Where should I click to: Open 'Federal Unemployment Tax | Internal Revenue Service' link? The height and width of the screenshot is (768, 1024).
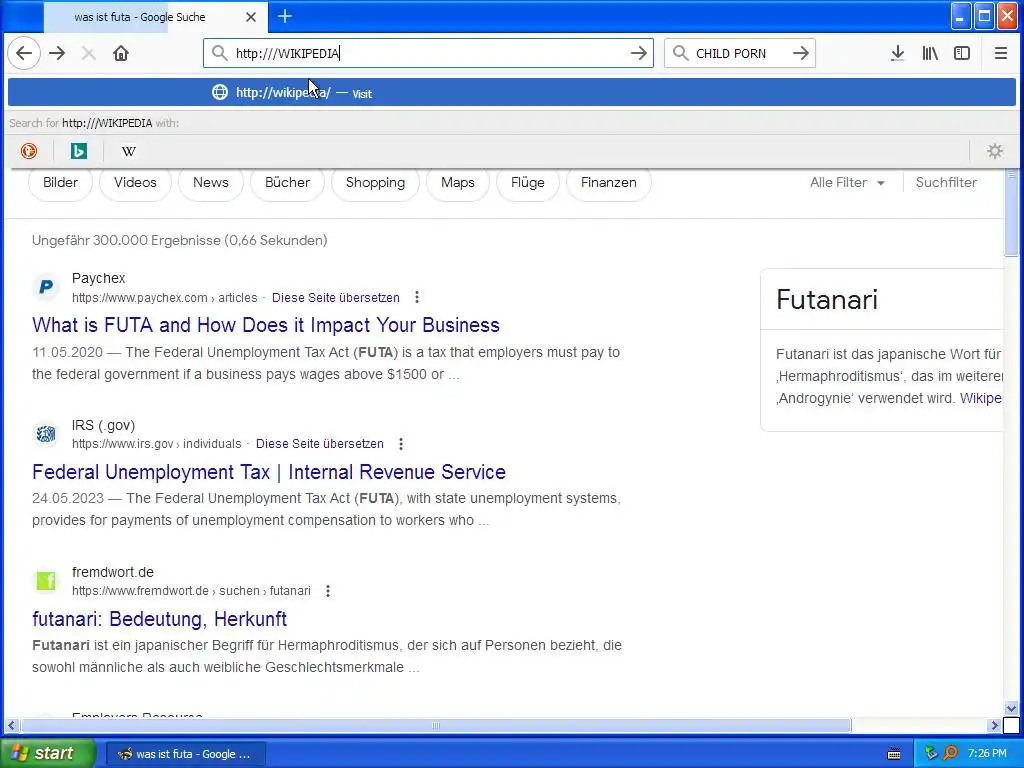(269, 472)
